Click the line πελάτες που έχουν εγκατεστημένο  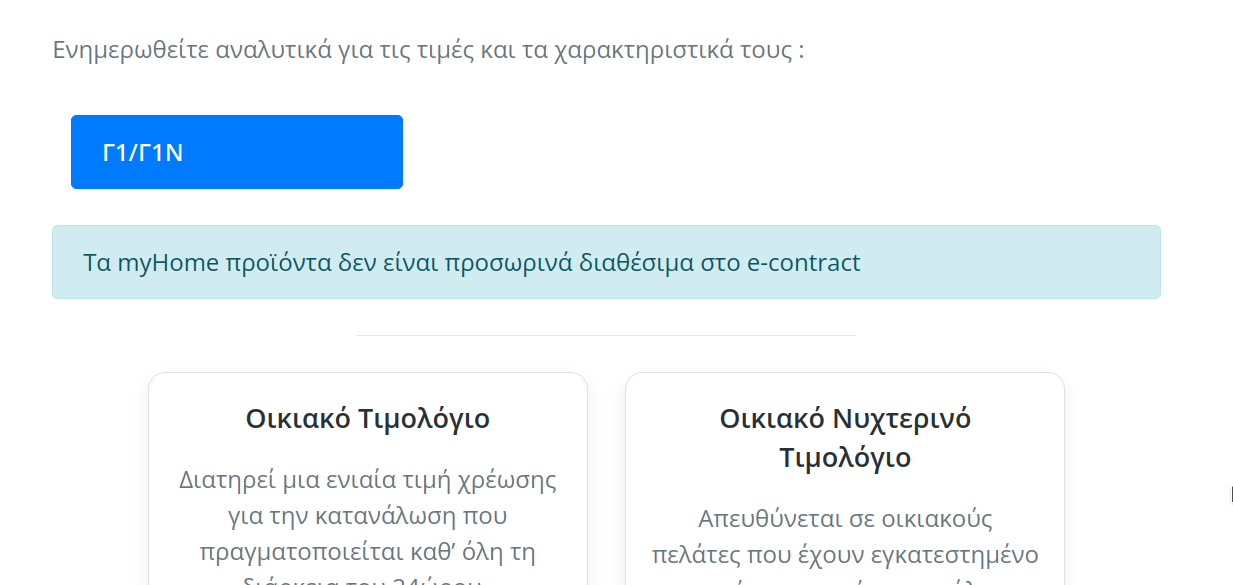[x=845, y=555]
